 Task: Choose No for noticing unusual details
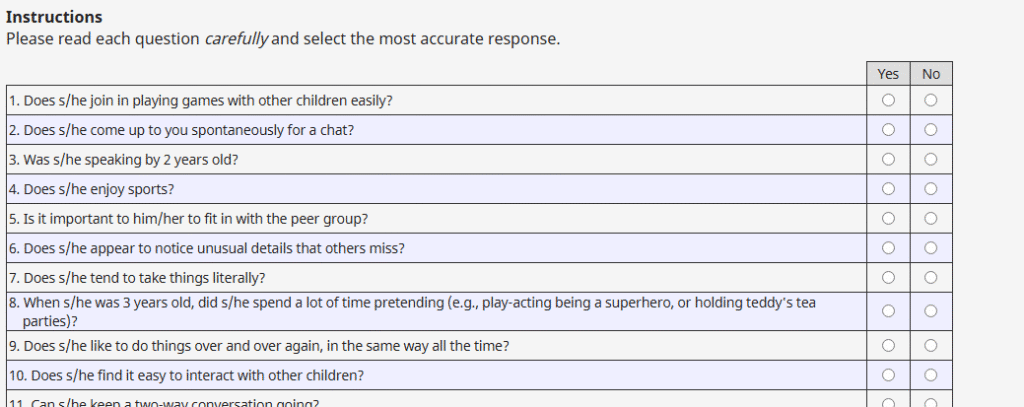coord(931,247)
